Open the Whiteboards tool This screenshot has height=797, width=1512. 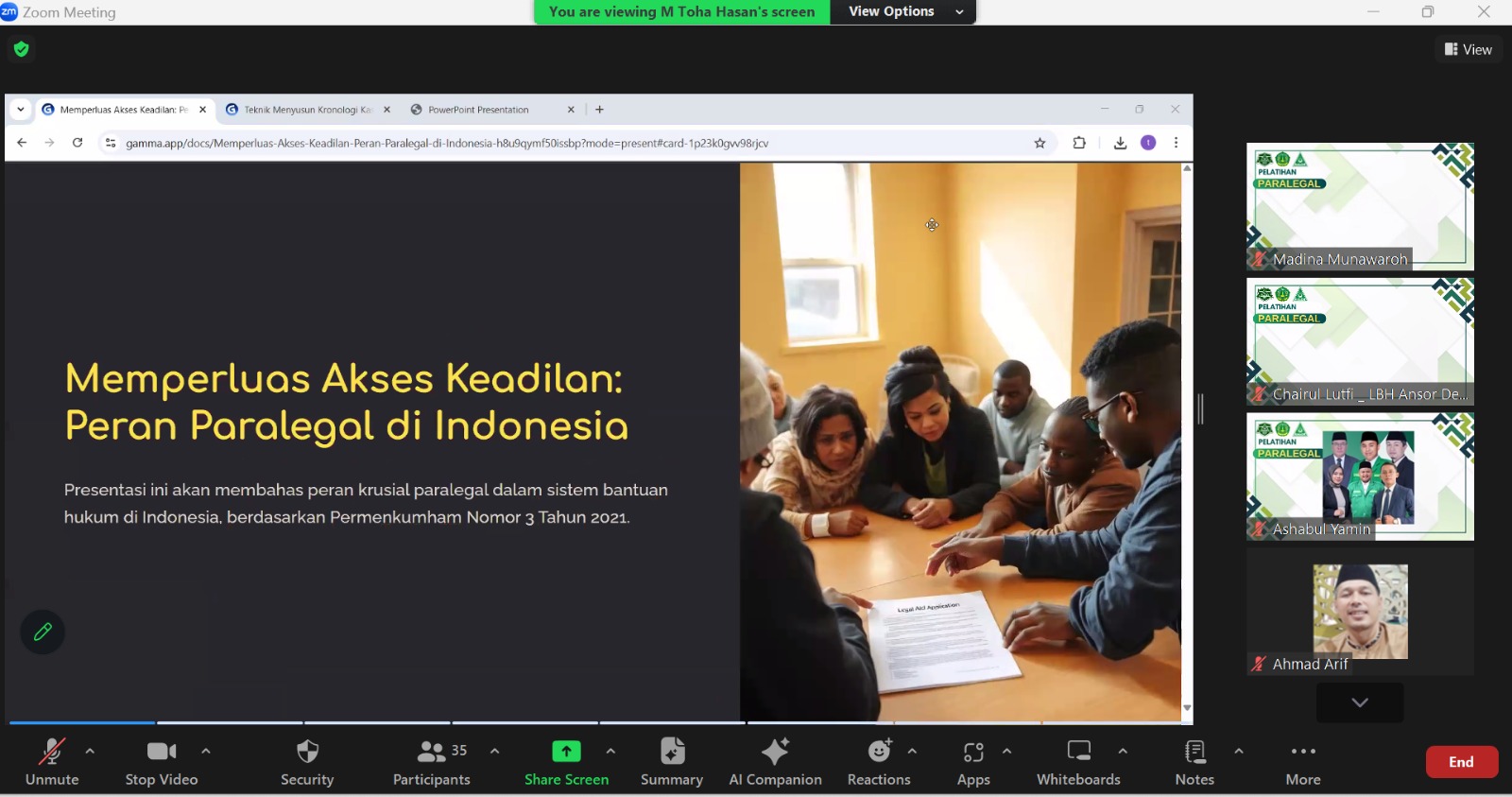pyautogui.click(x=1078, y=761)
